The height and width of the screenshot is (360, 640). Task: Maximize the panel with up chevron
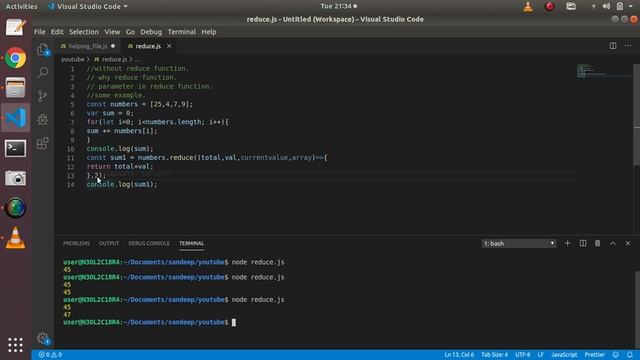click(613, 243)
